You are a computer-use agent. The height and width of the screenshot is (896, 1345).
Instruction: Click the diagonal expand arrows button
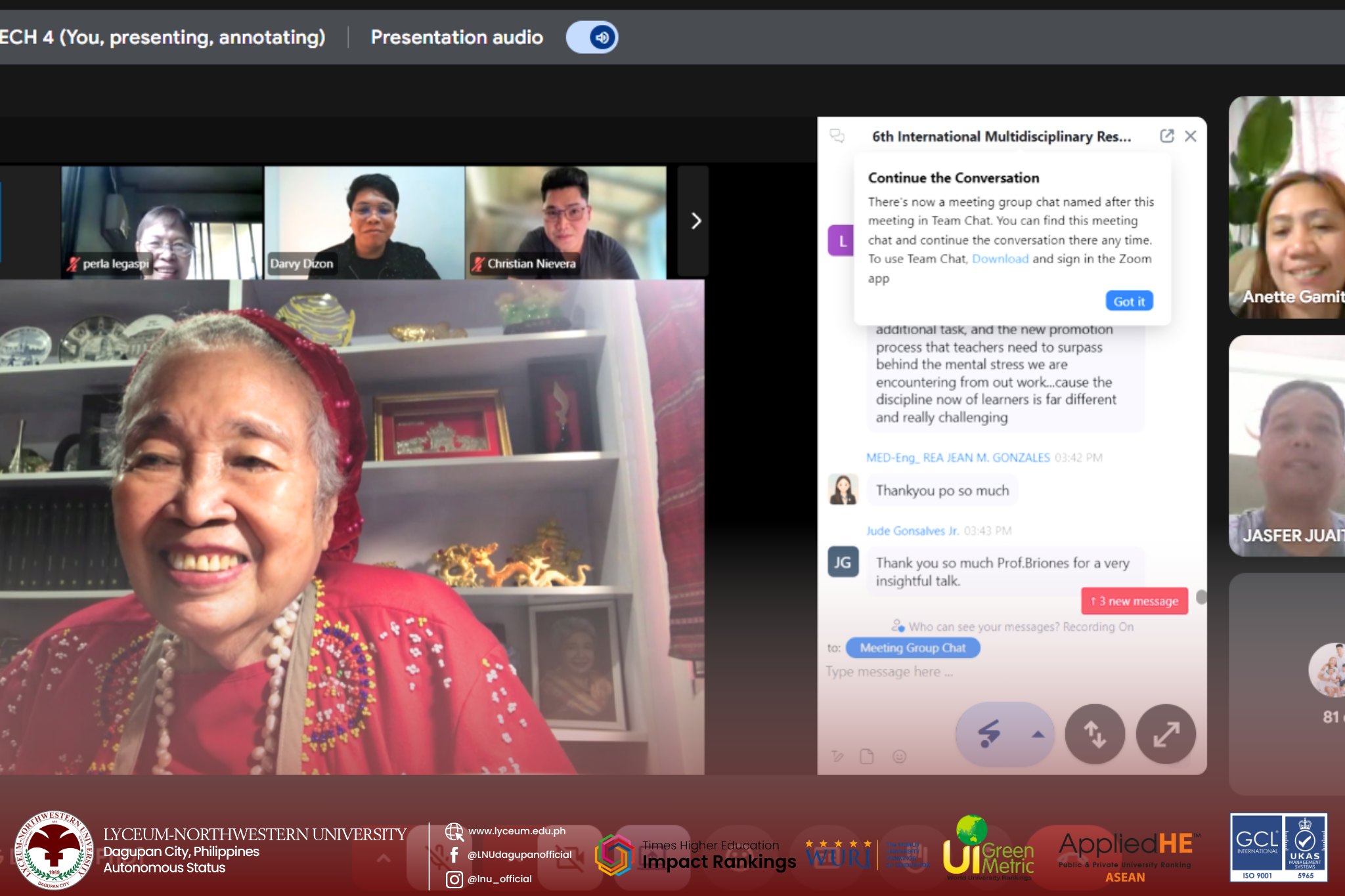[1166, 735]
